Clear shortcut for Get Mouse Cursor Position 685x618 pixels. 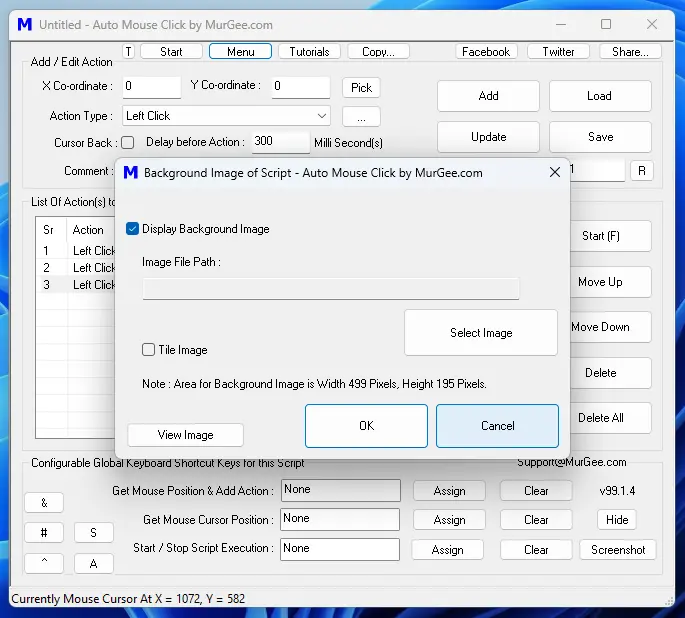(536, 520)
